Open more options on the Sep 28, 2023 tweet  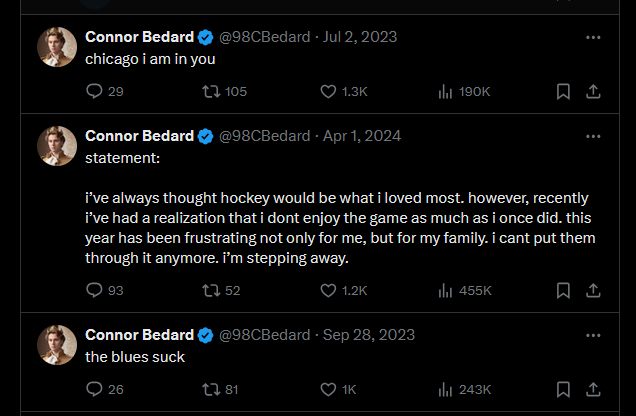593,335
